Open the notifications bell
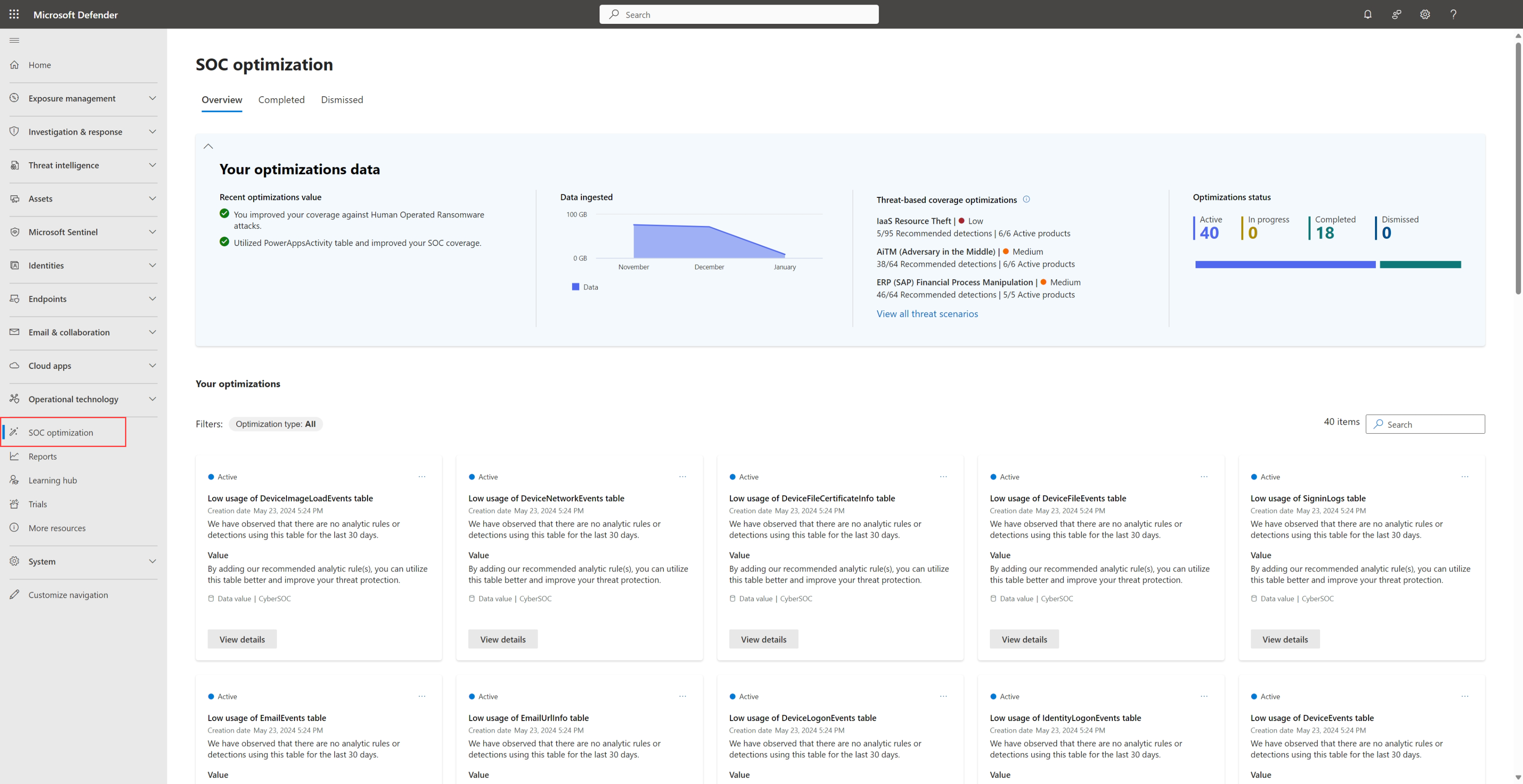Viewport: 1523px width, 784px height. 1367,14
